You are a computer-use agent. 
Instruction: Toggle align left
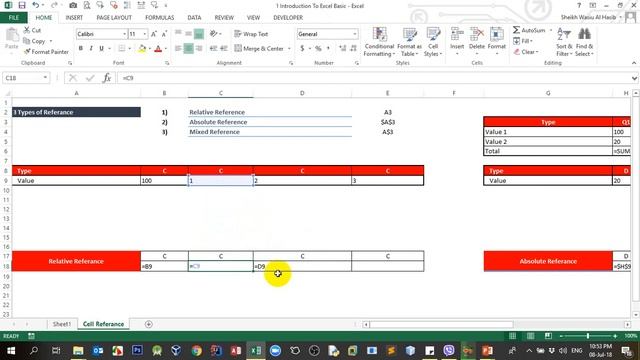pos(178,49)
